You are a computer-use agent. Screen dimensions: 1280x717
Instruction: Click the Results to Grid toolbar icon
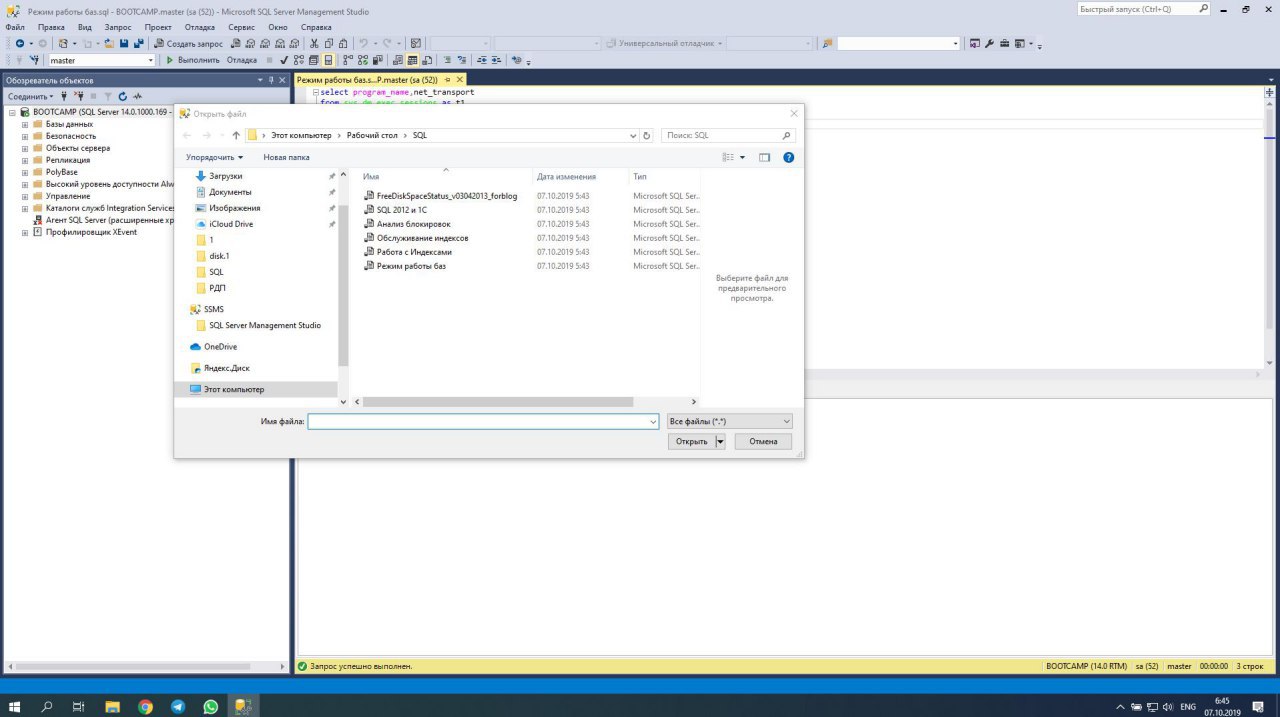coord(412,60)
